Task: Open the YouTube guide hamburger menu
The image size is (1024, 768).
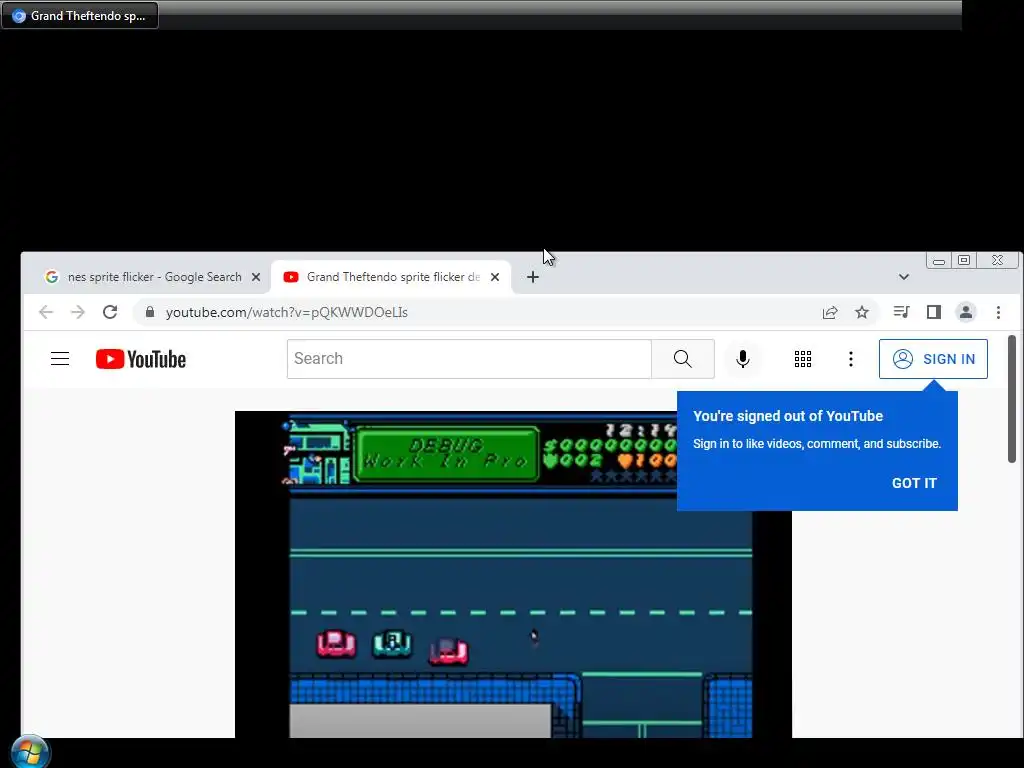Action: [60, 359]
